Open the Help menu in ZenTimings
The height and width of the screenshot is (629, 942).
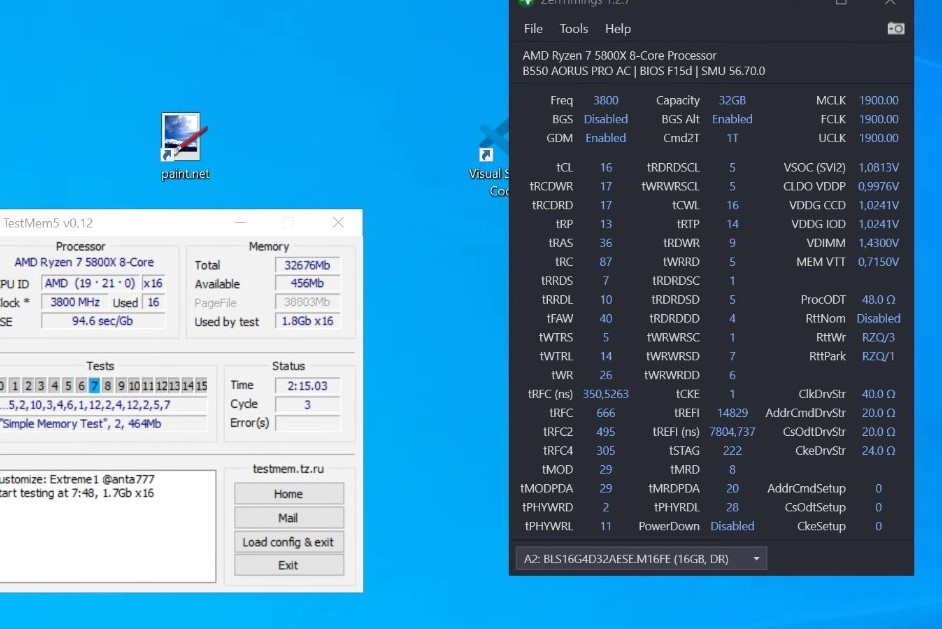[617, 29]
